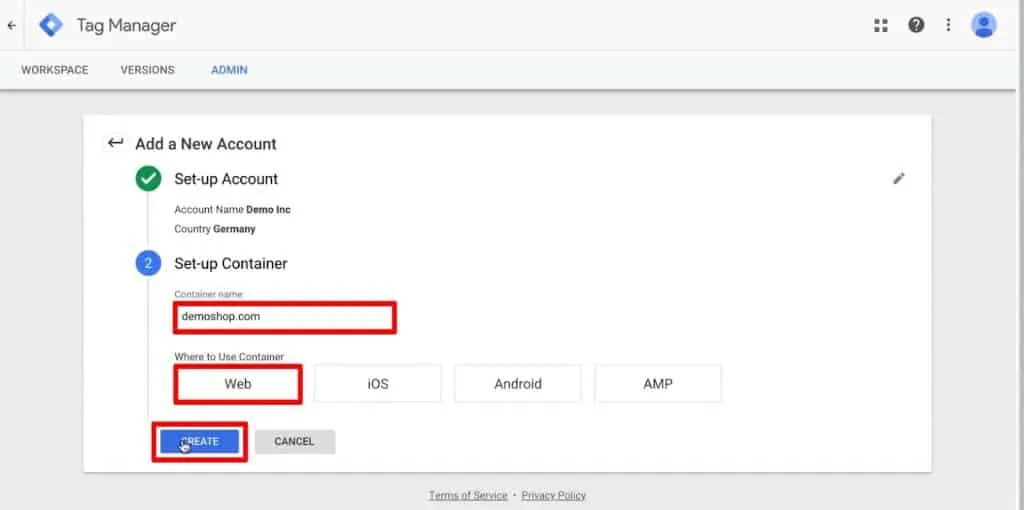Select iOS as container platform
The height and width of the screenshot is (510, 1024).
click(377, 384)
